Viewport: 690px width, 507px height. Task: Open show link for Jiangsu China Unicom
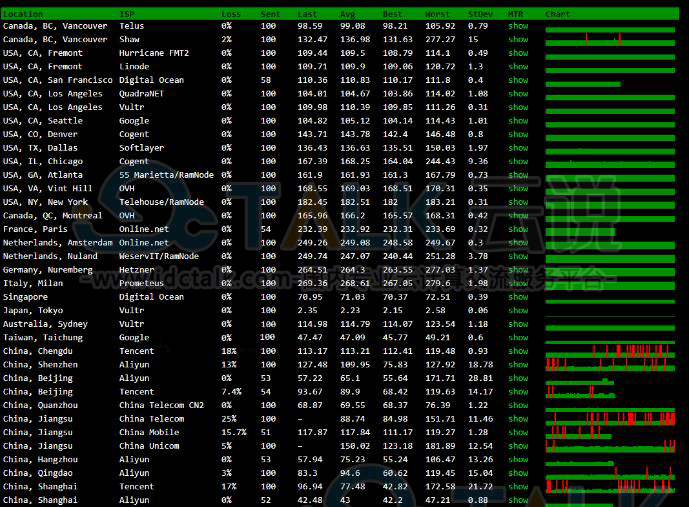518,446
